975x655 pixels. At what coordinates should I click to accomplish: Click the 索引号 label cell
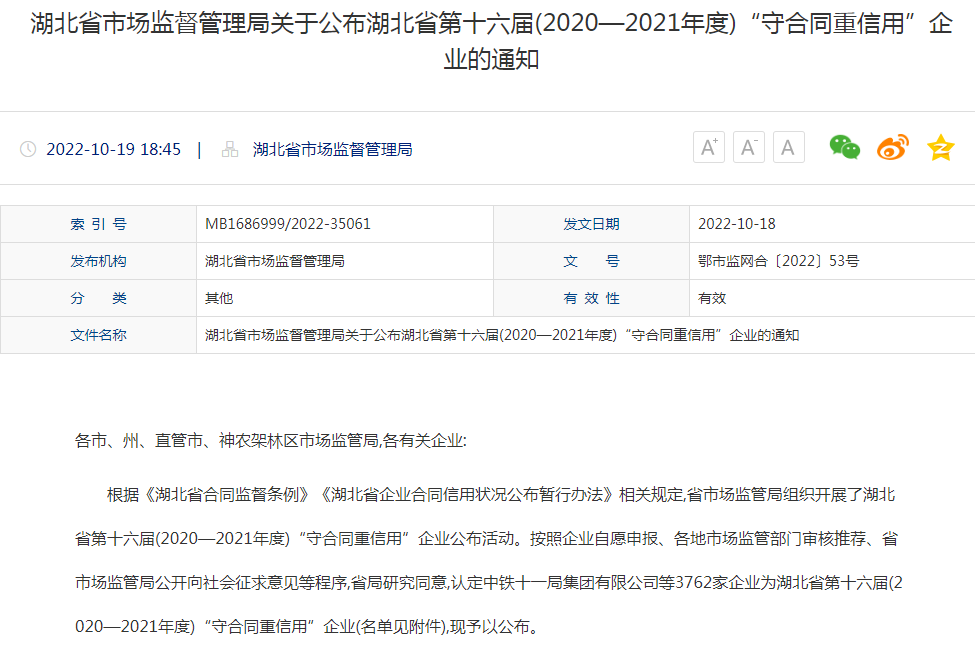point(98,224)
